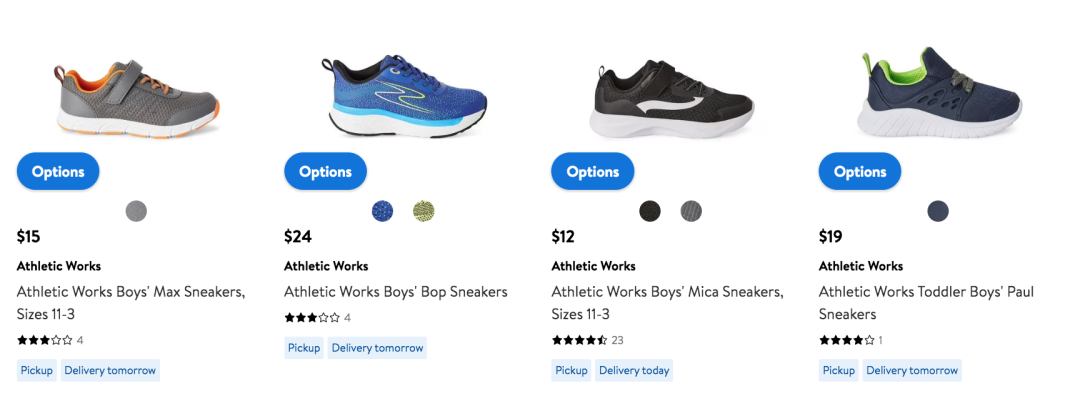Image resolution: width=1080 pixels, height=401 pixels.
Task: Select gray color swatch for Max Sneakers
Action: point(136,211)
